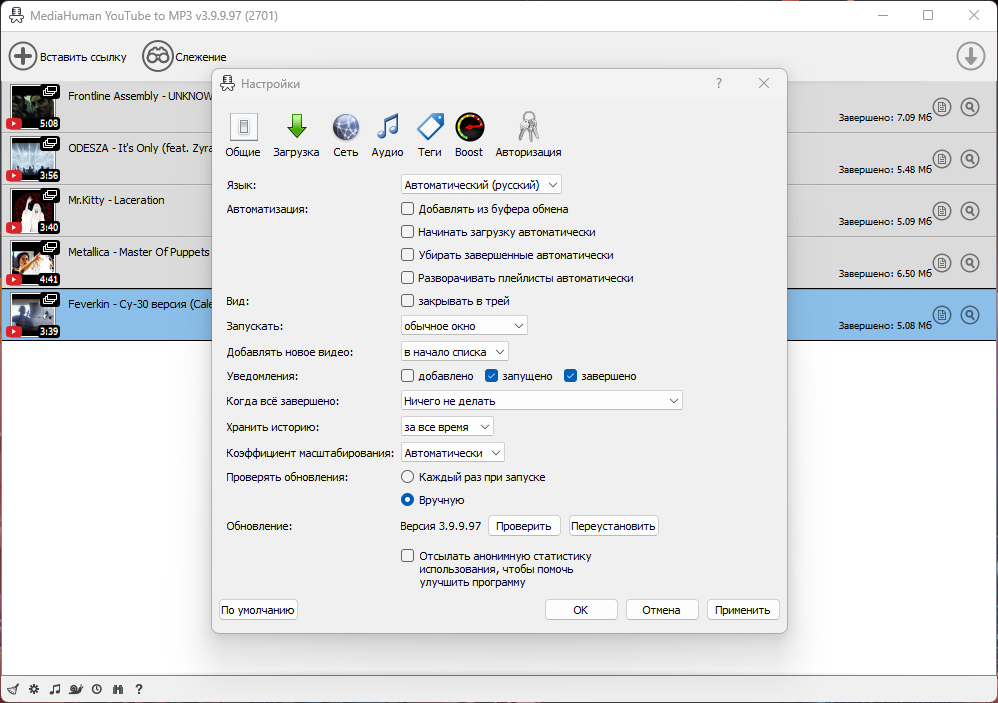Open the Коэффициент масштабирования dropdown

[453, 453]
